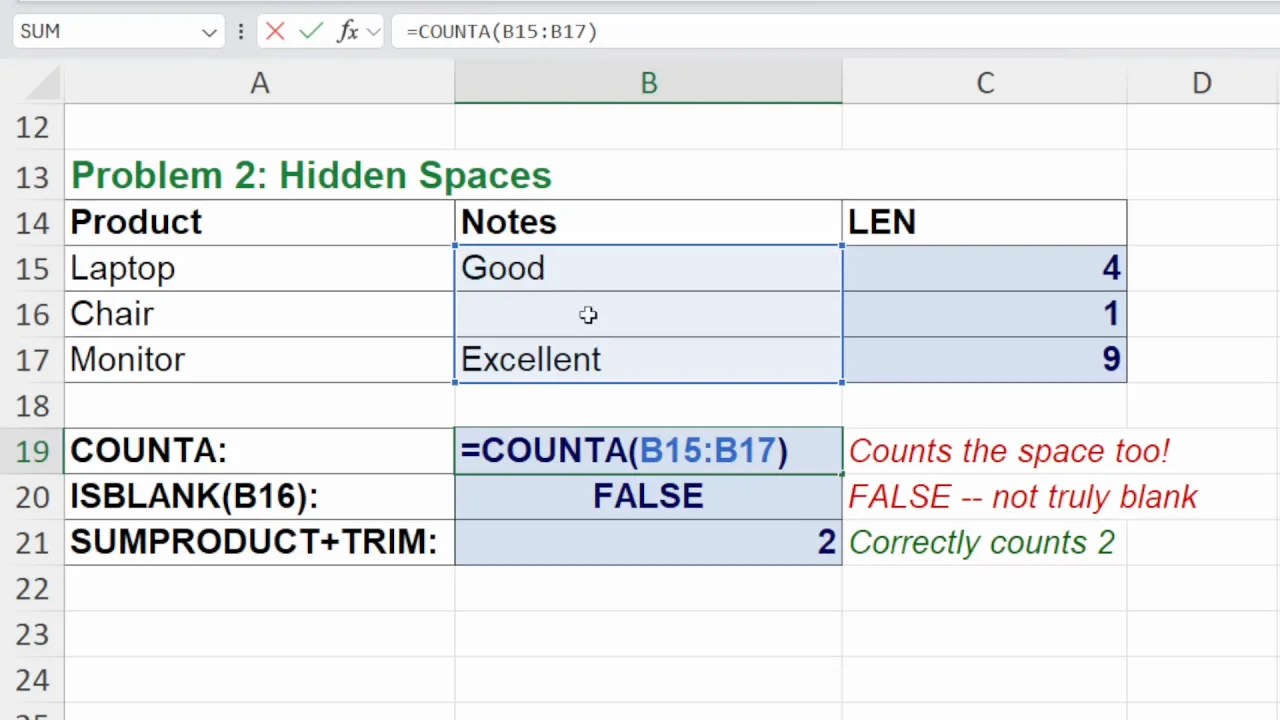Viewport: 1280px width, 720px height.
Task: Cancel the formula entry with the red X
Action: click(275, 31)
